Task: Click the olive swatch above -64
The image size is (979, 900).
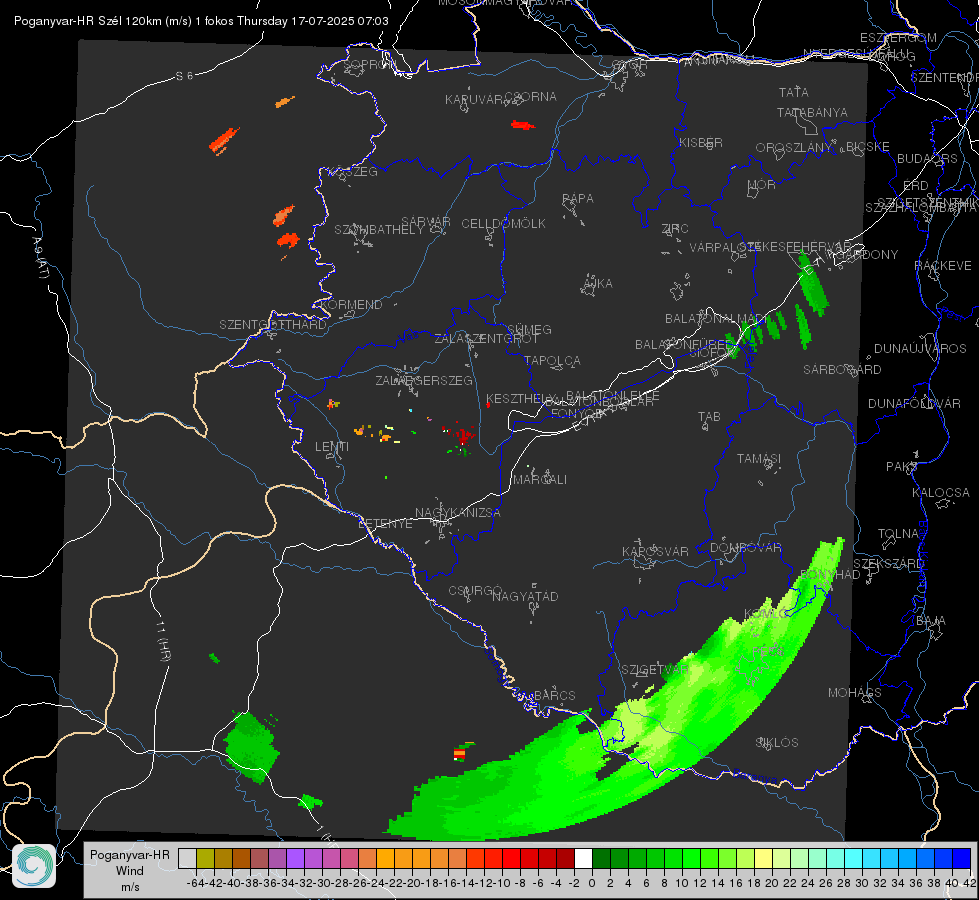Action: pos(205,858)
